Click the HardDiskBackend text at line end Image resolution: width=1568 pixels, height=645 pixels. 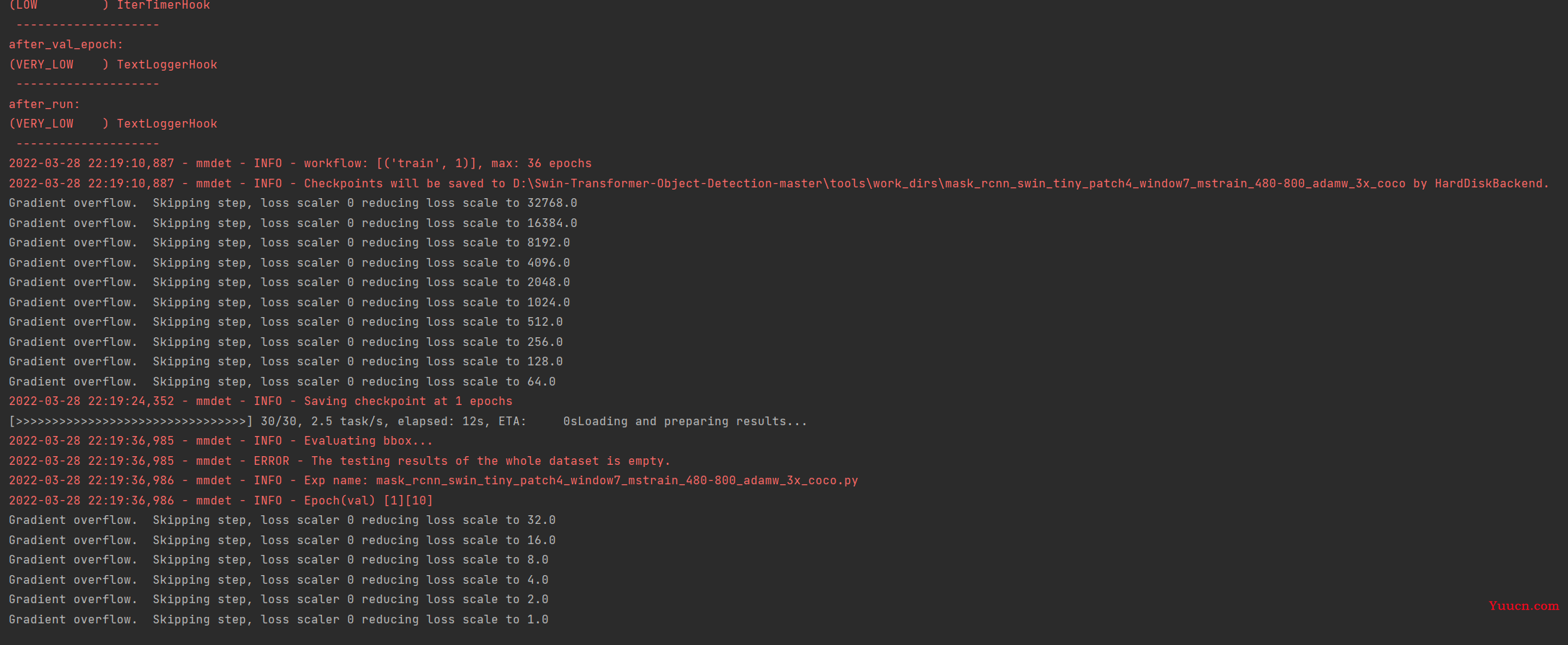pos(1491,183)
